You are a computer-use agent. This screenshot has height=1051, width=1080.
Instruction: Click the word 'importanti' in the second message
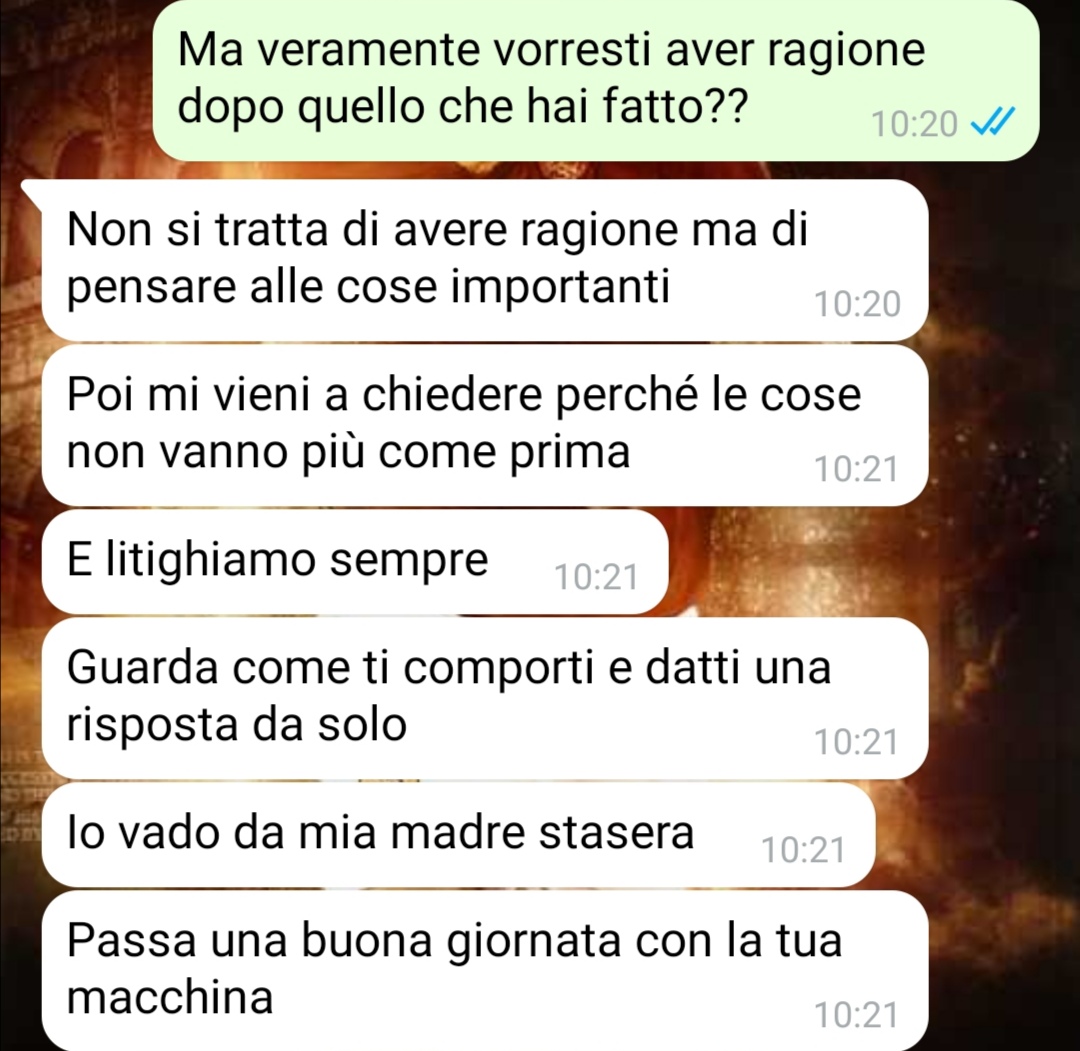click(560, 287)
